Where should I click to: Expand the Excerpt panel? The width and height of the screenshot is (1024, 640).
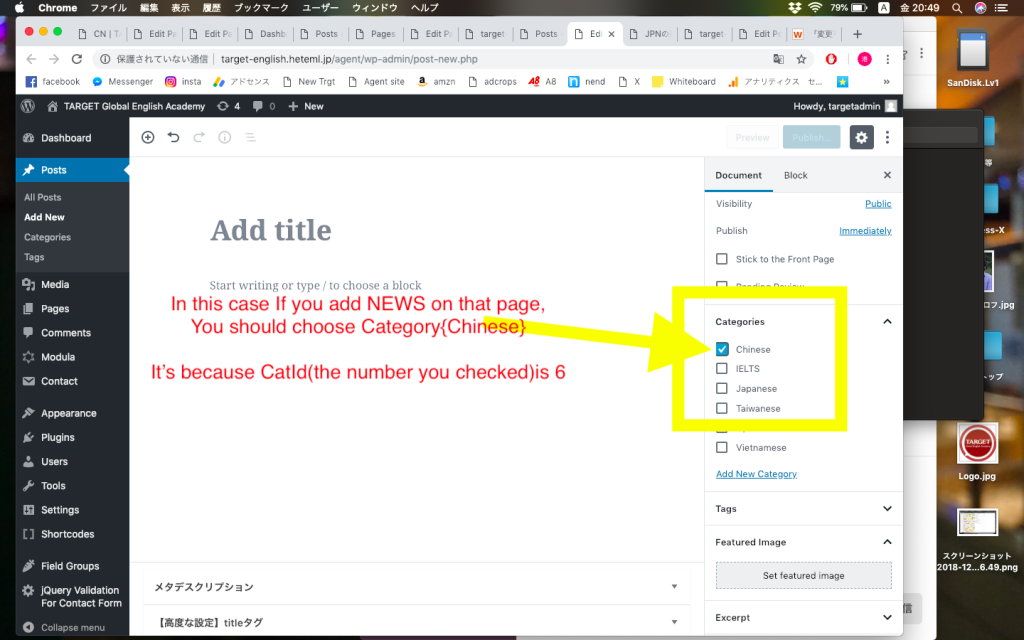(887, 618)
